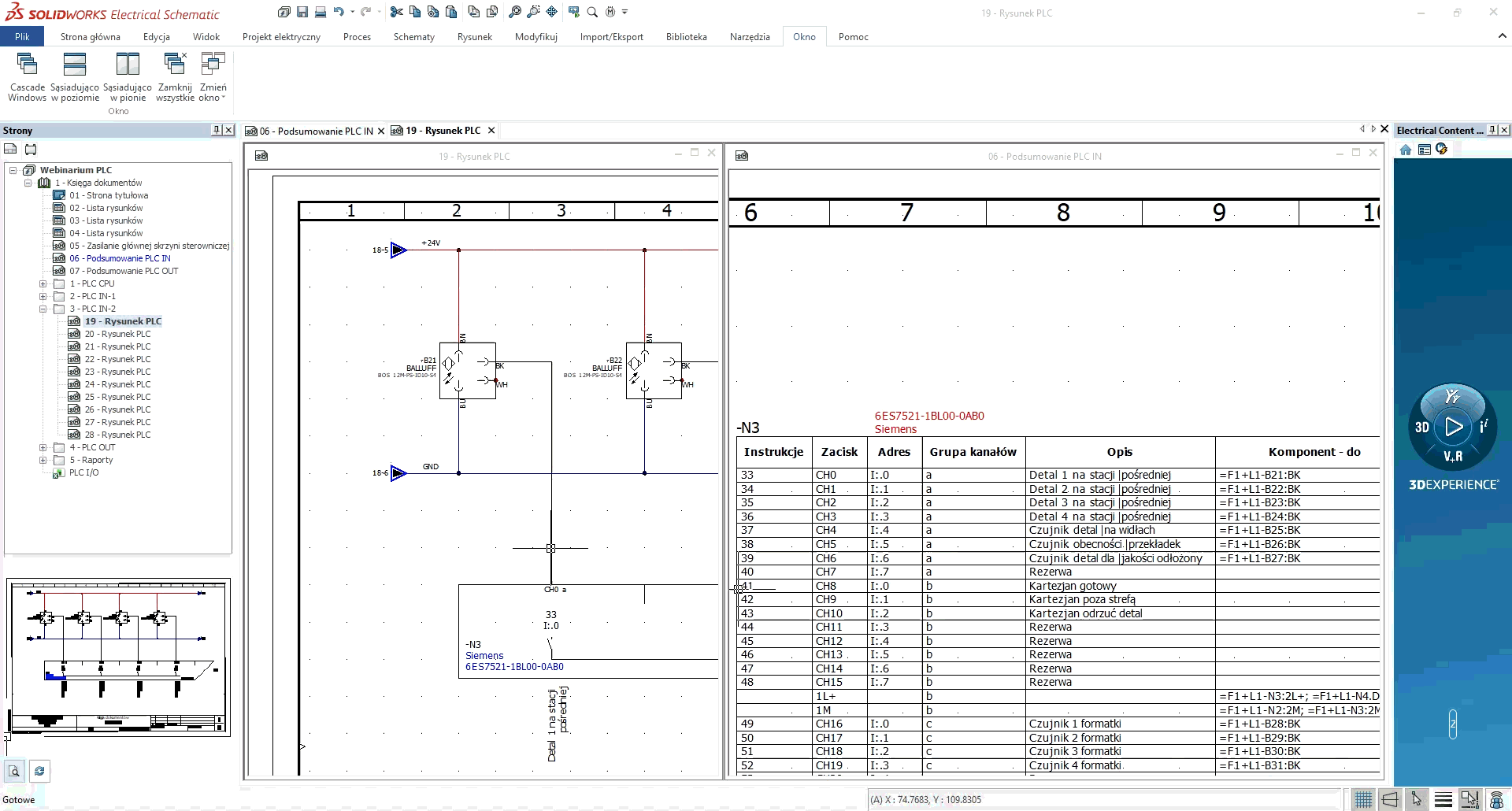Click the pan arrows icon in toolbar

[x=551, y=12]
